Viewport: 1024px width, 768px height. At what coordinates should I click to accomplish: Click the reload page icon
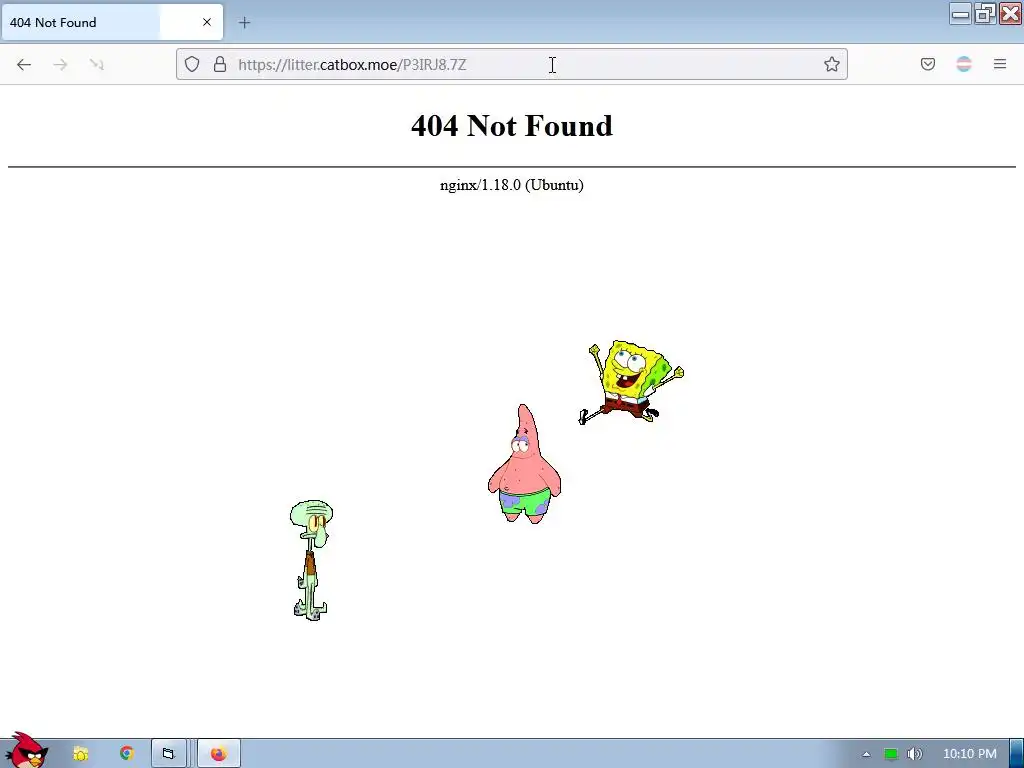point(97,64)
